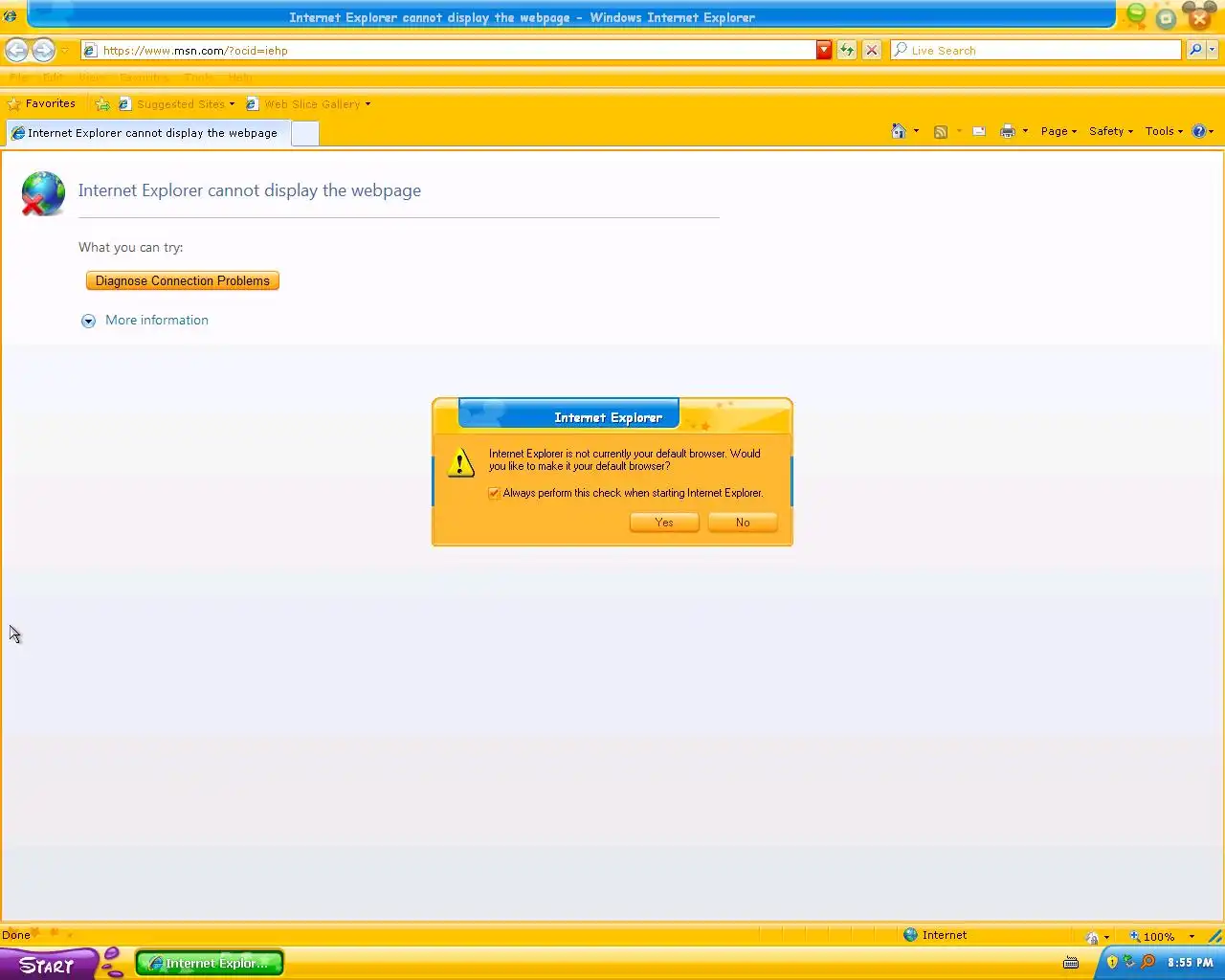Open the address bar history dropdown arrow
Screen dimensions: 1225x980
coord(824,51)
